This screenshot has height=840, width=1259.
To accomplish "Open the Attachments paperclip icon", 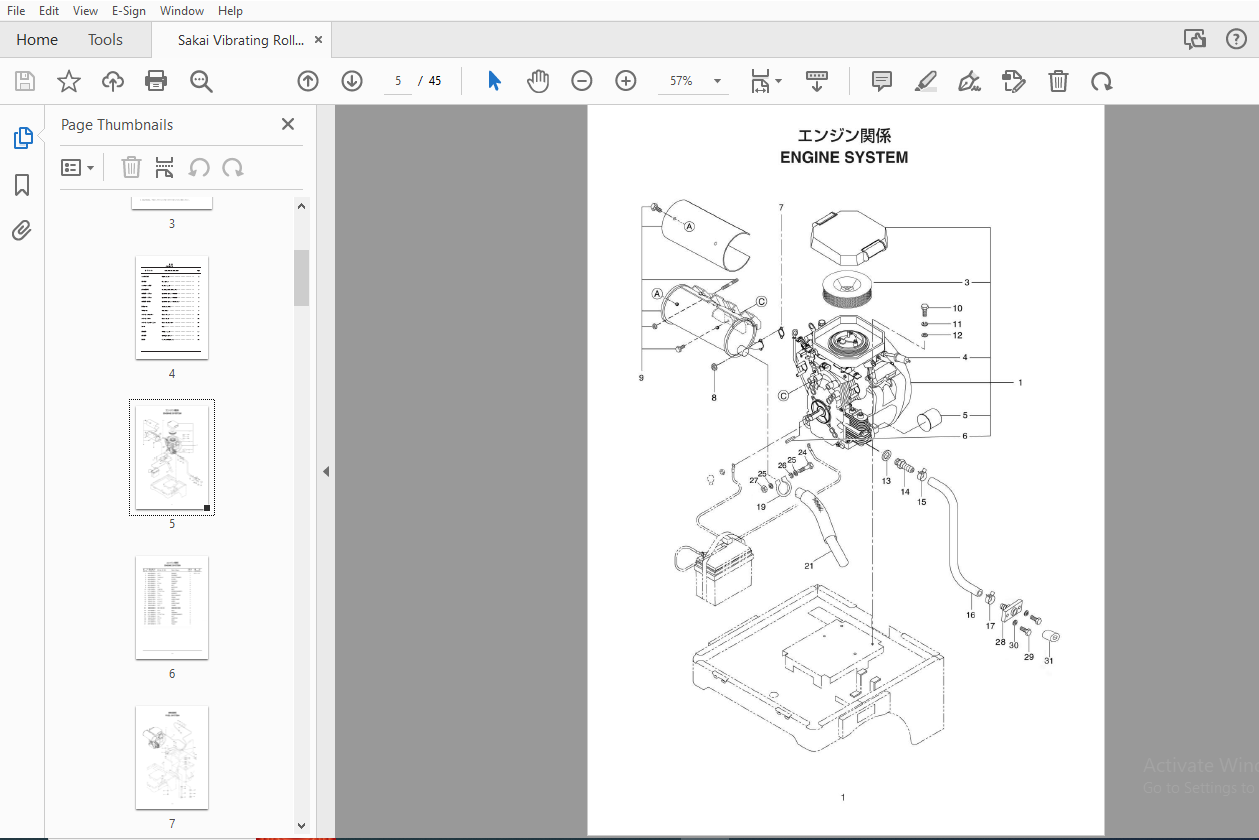I will (22, 231).
